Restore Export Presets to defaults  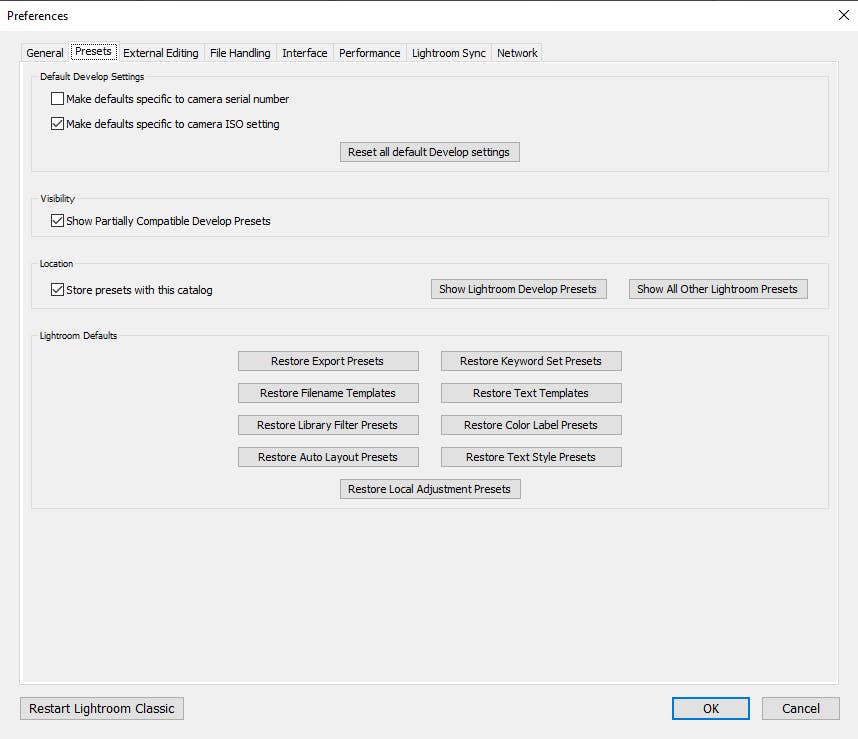[x=327, y=361]
